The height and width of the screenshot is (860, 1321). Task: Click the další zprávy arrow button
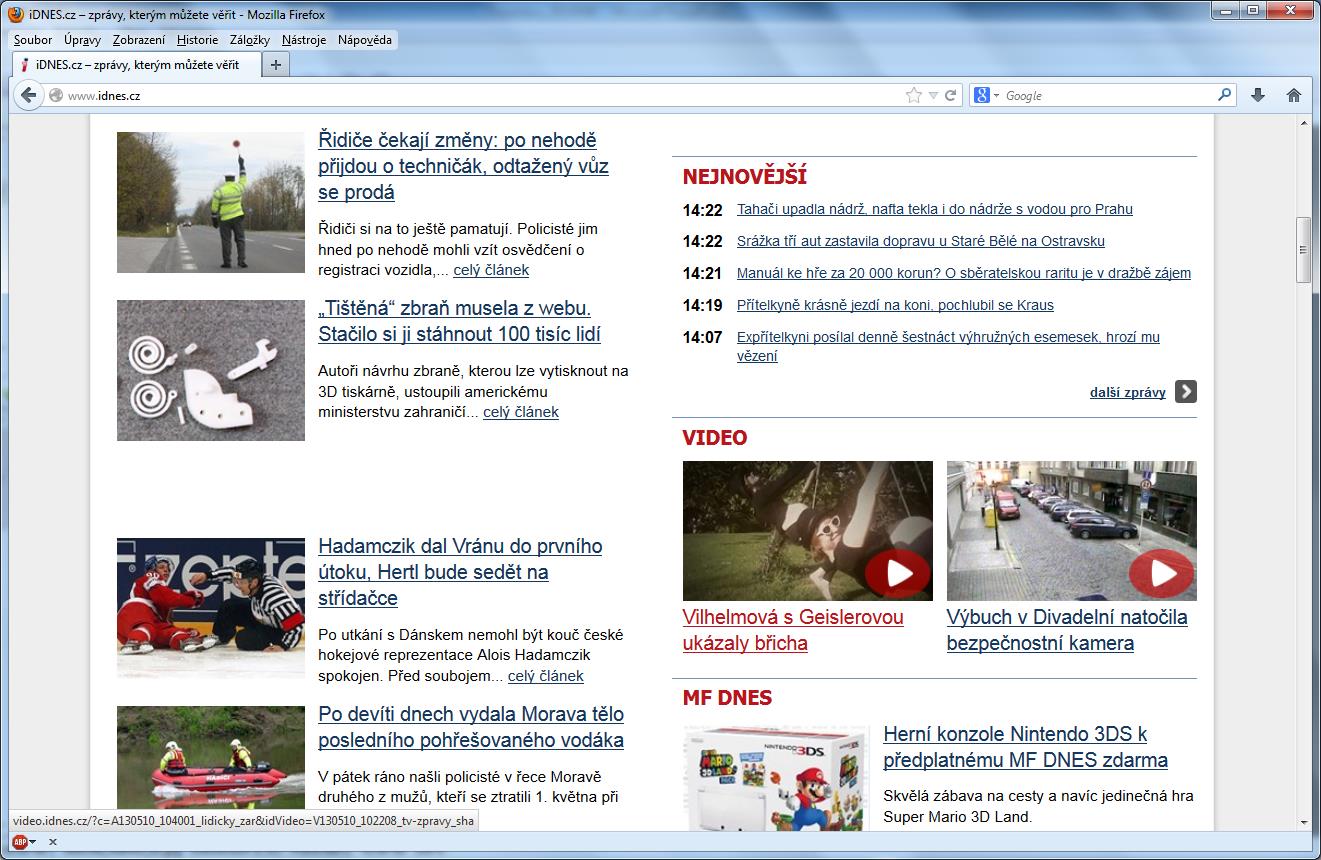tap(1185, 391)
